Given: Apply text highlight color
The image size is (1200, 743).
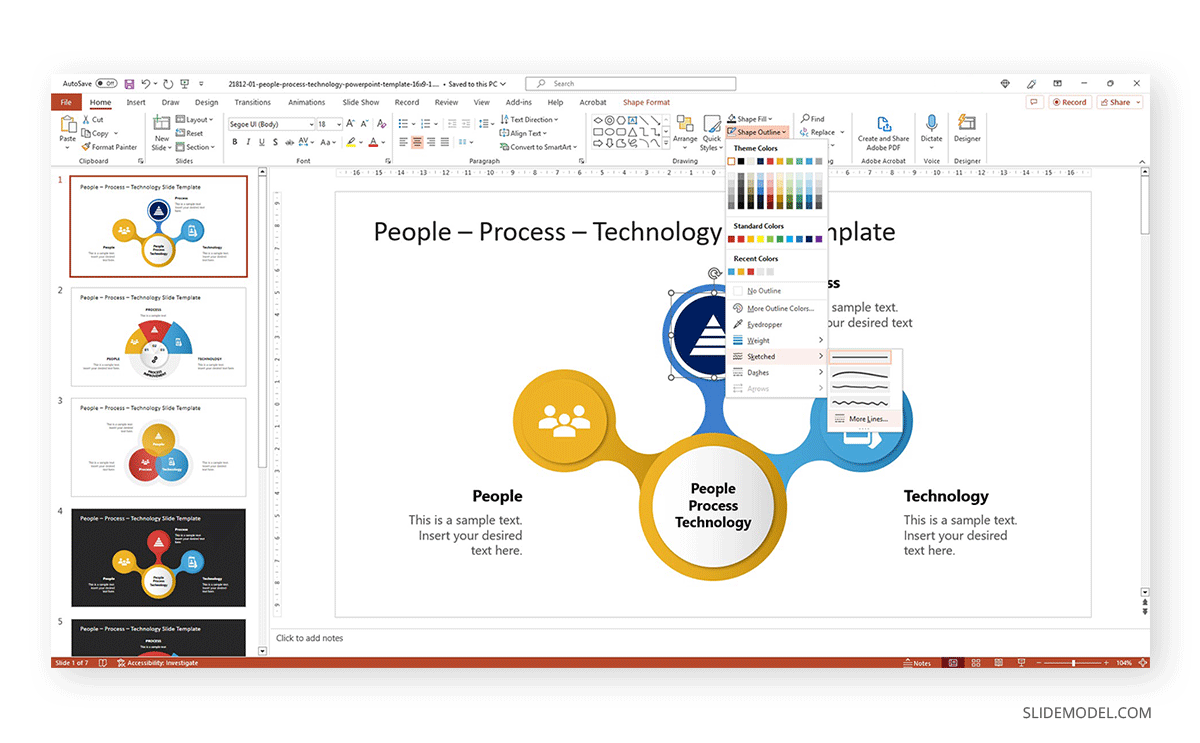Looking at the screenshot, I should tap(352, 142).
